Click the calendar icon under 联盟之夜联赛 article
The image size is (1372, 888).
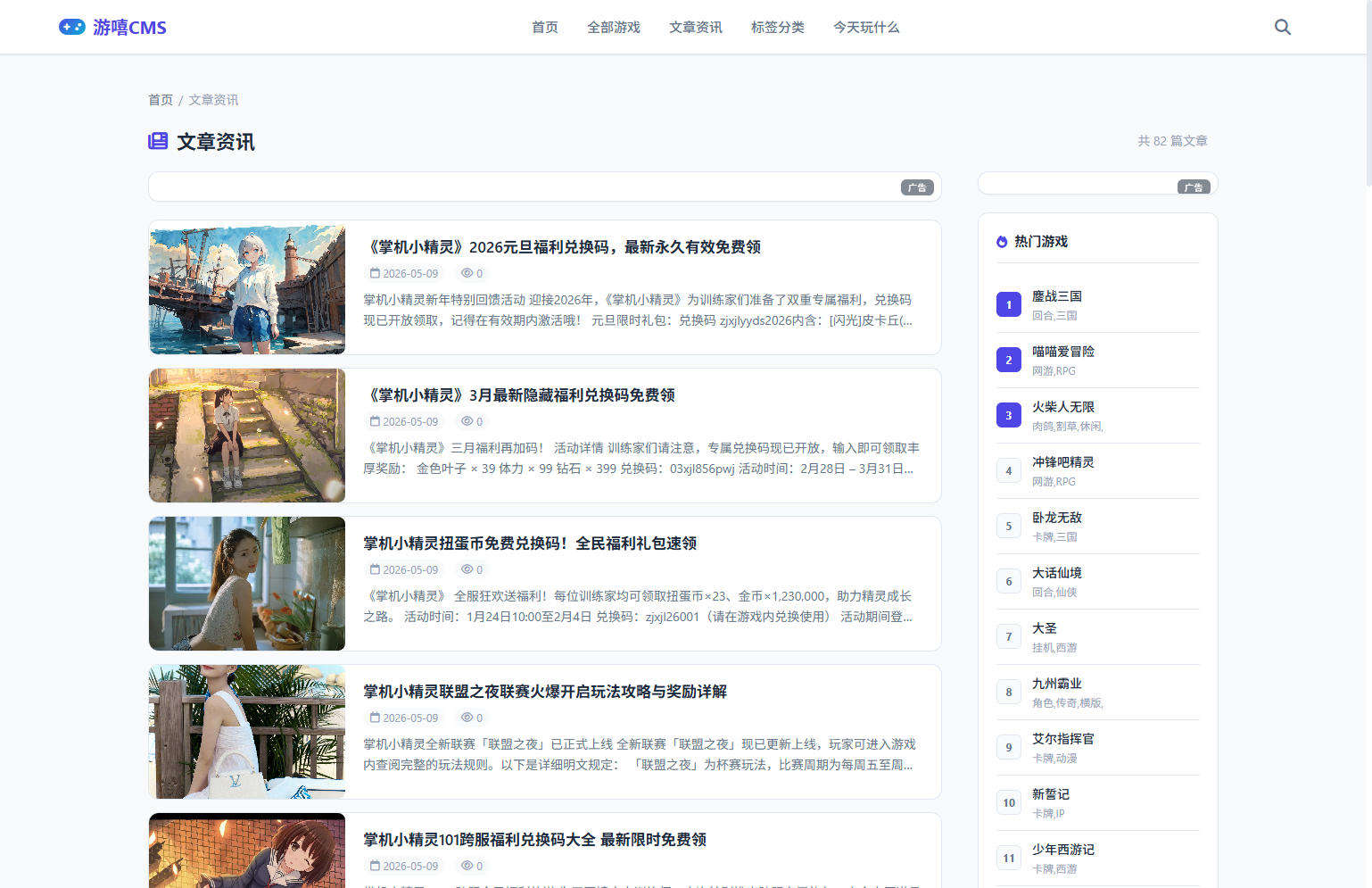pos(375,718)
